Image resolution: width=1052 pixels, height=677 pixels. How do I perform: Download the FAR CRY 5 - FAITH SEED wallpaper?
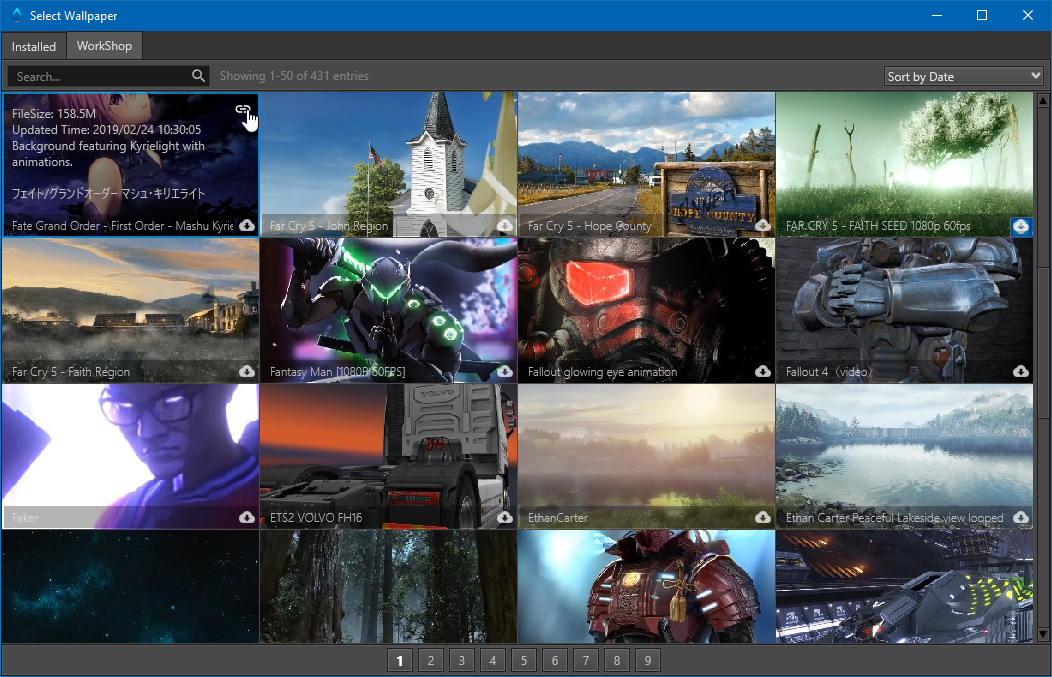pos(1020,226)
